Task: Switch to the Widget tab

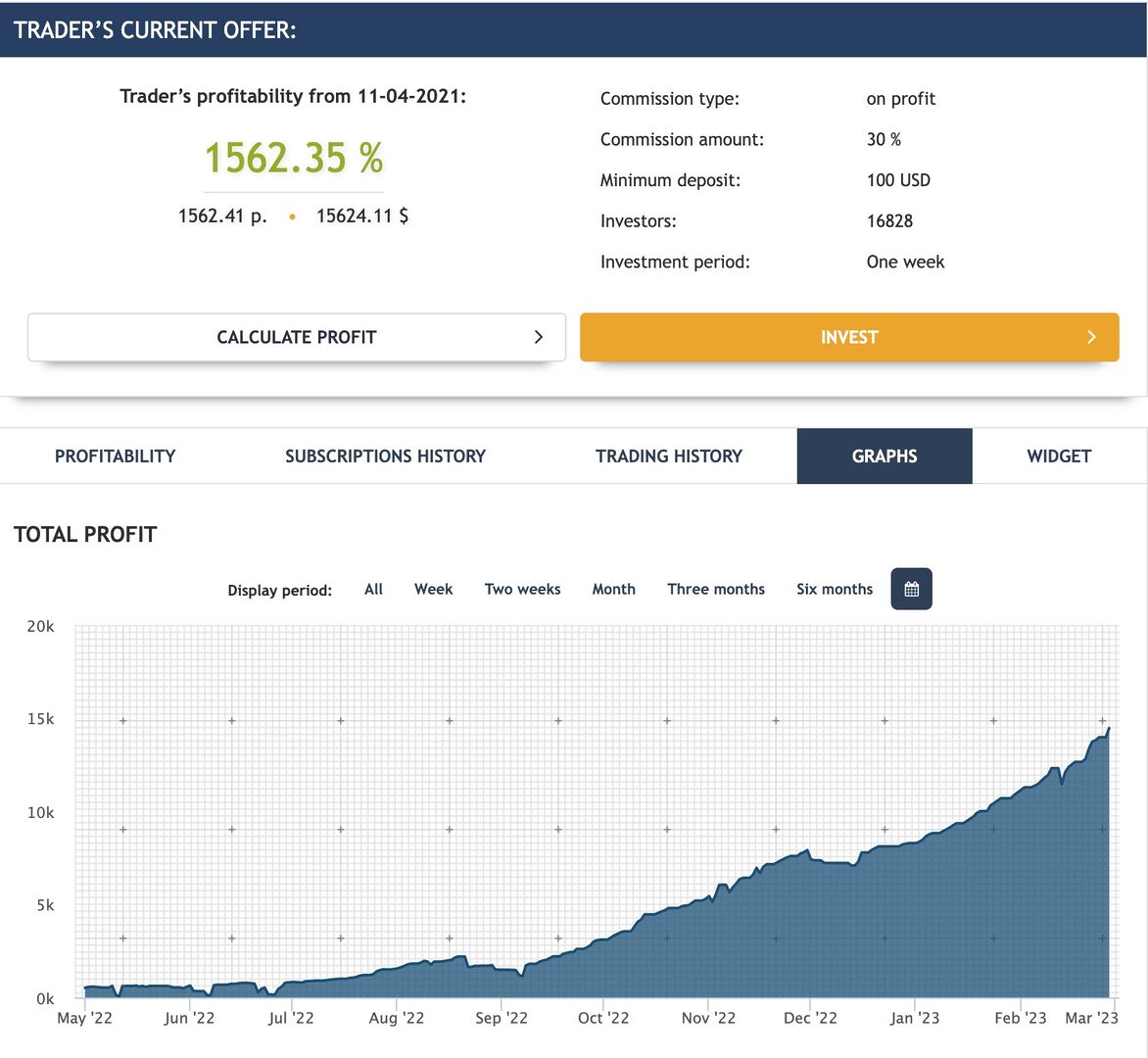Action: pos(1059,457)
